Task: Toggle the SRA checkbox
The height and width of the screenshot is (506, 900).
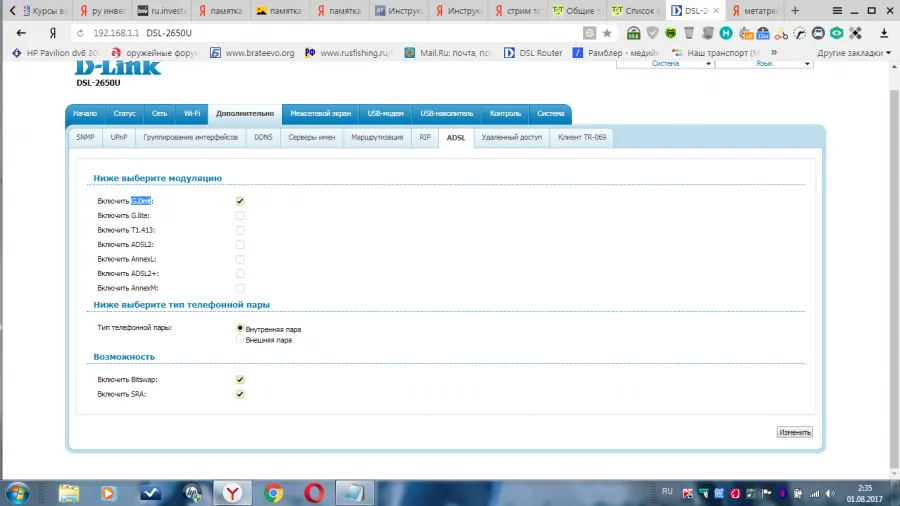Action: [240, 394]
